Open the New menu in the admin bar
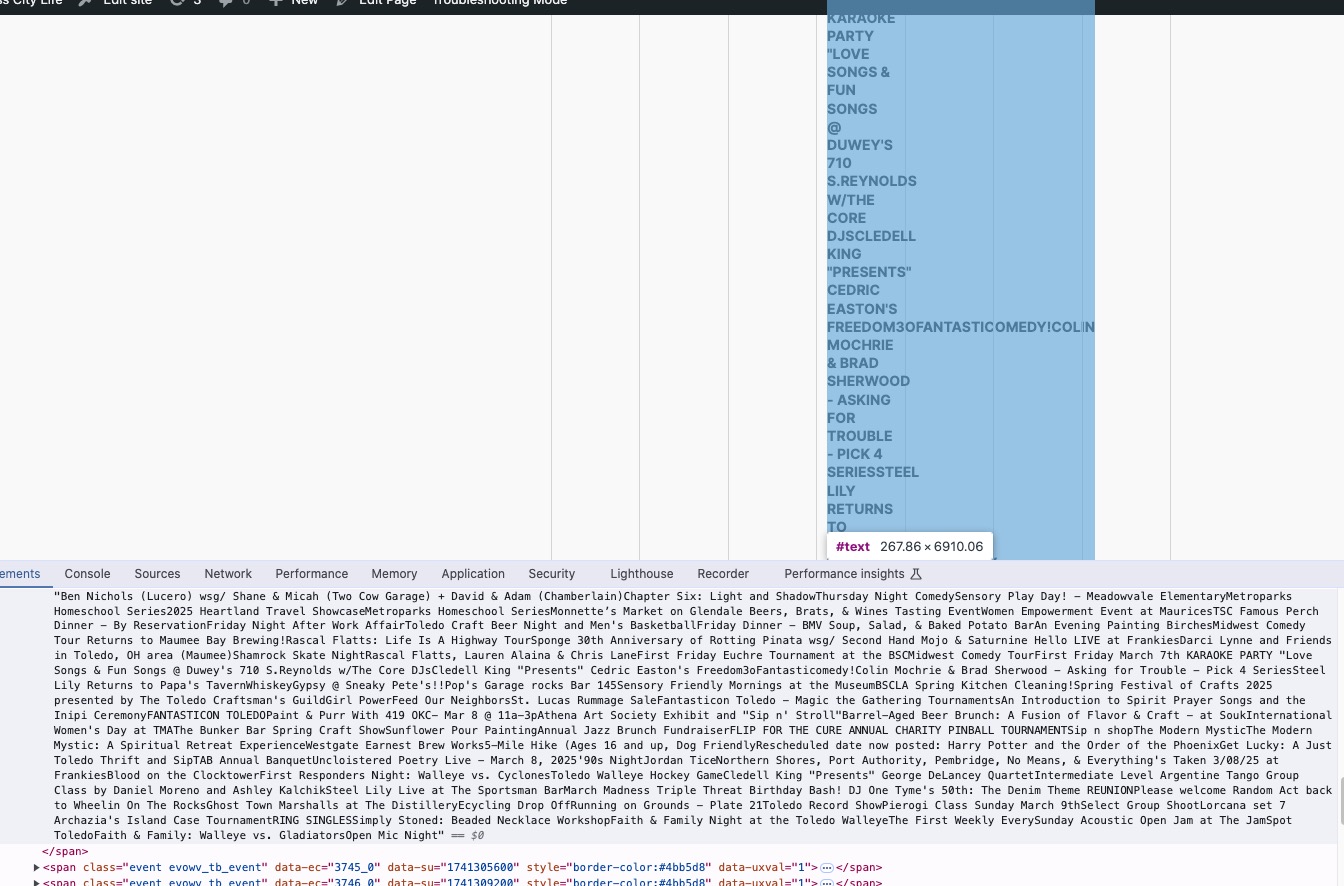 pyautogui.click(x=294, y=3)
